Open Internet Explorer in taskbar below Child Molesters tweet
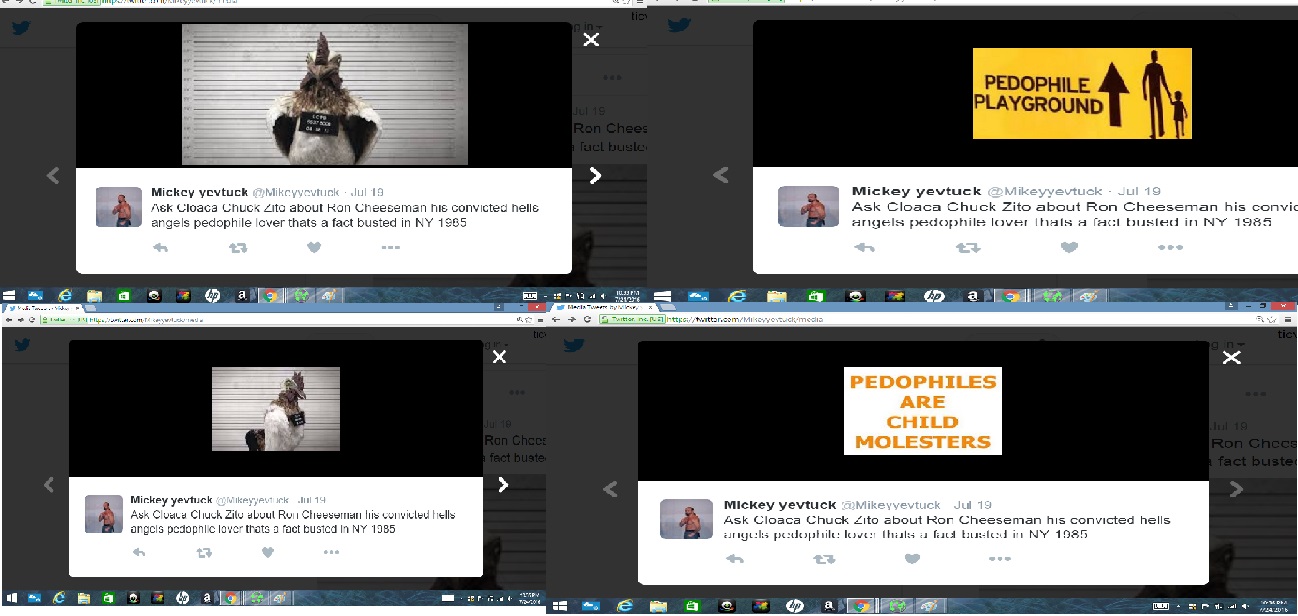This screenshot has height=616, width=1298. pos(625,606)
